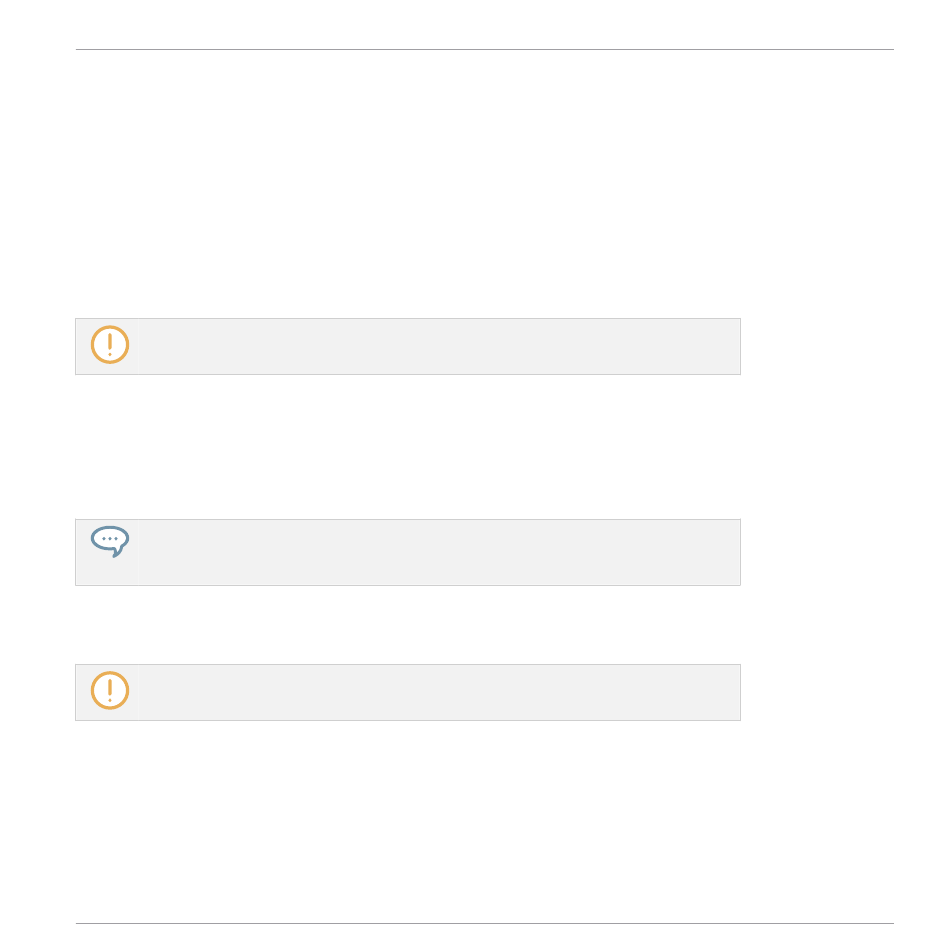The image size is (950, 951).
Task: Select the last gray warning callout box
Action: [408, 693]
